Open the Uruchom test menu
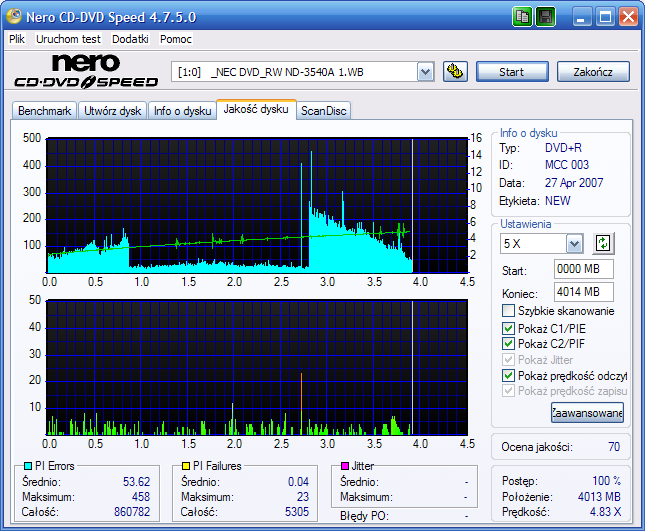The height and width of the screenshot is (531, 645). pyautogui.click(x=68, y=39)
